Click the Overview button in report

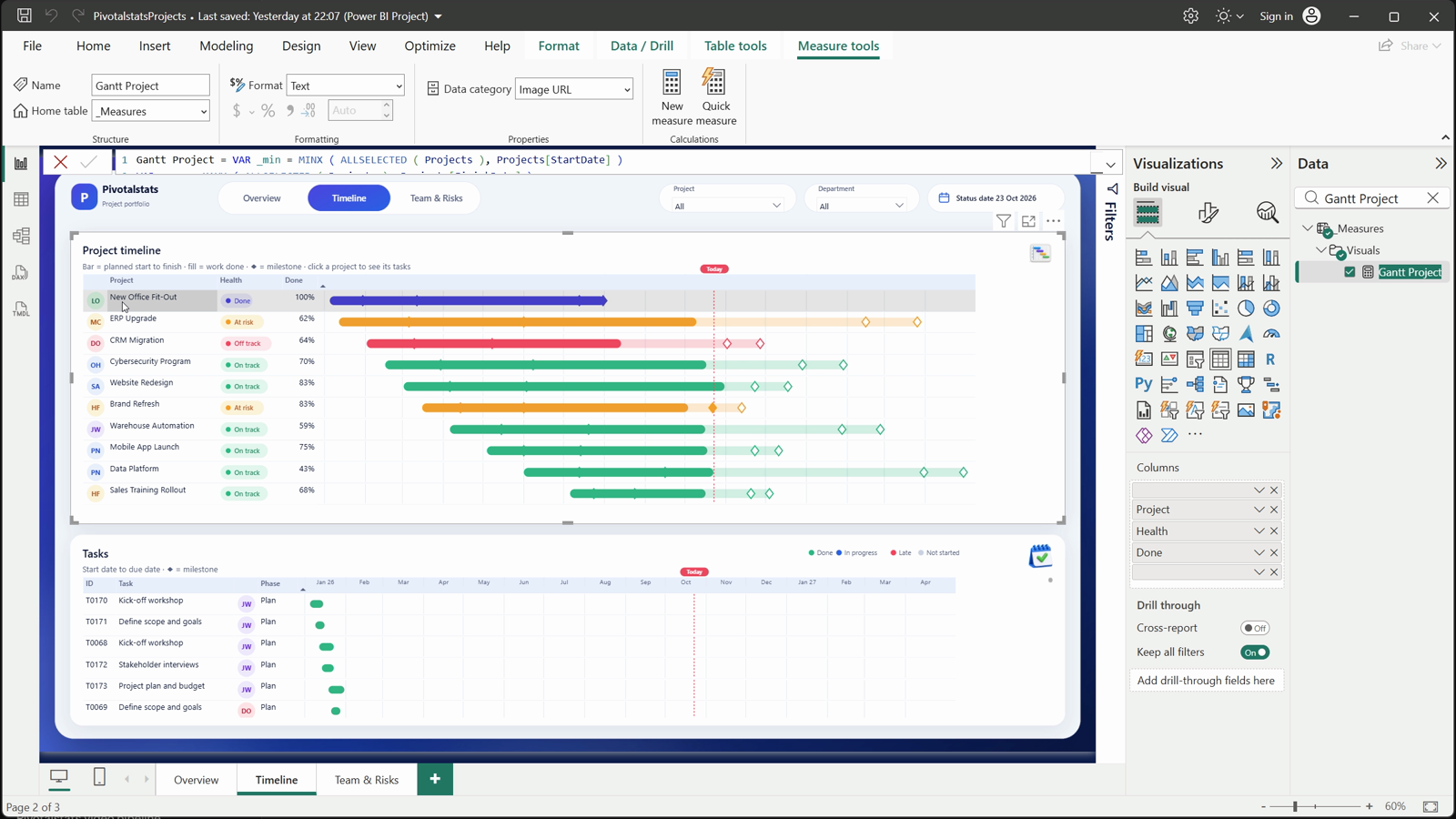[x=262, y=197]
